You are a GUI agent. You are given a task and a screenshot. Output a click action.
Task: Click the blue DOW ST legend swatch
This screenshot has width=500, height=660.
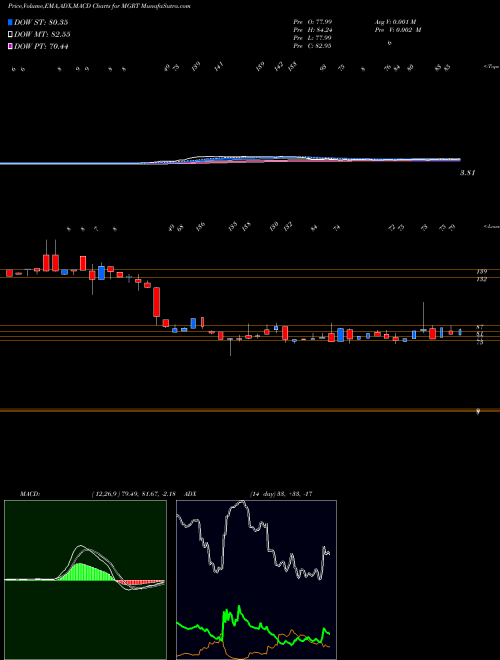point(11,22)
